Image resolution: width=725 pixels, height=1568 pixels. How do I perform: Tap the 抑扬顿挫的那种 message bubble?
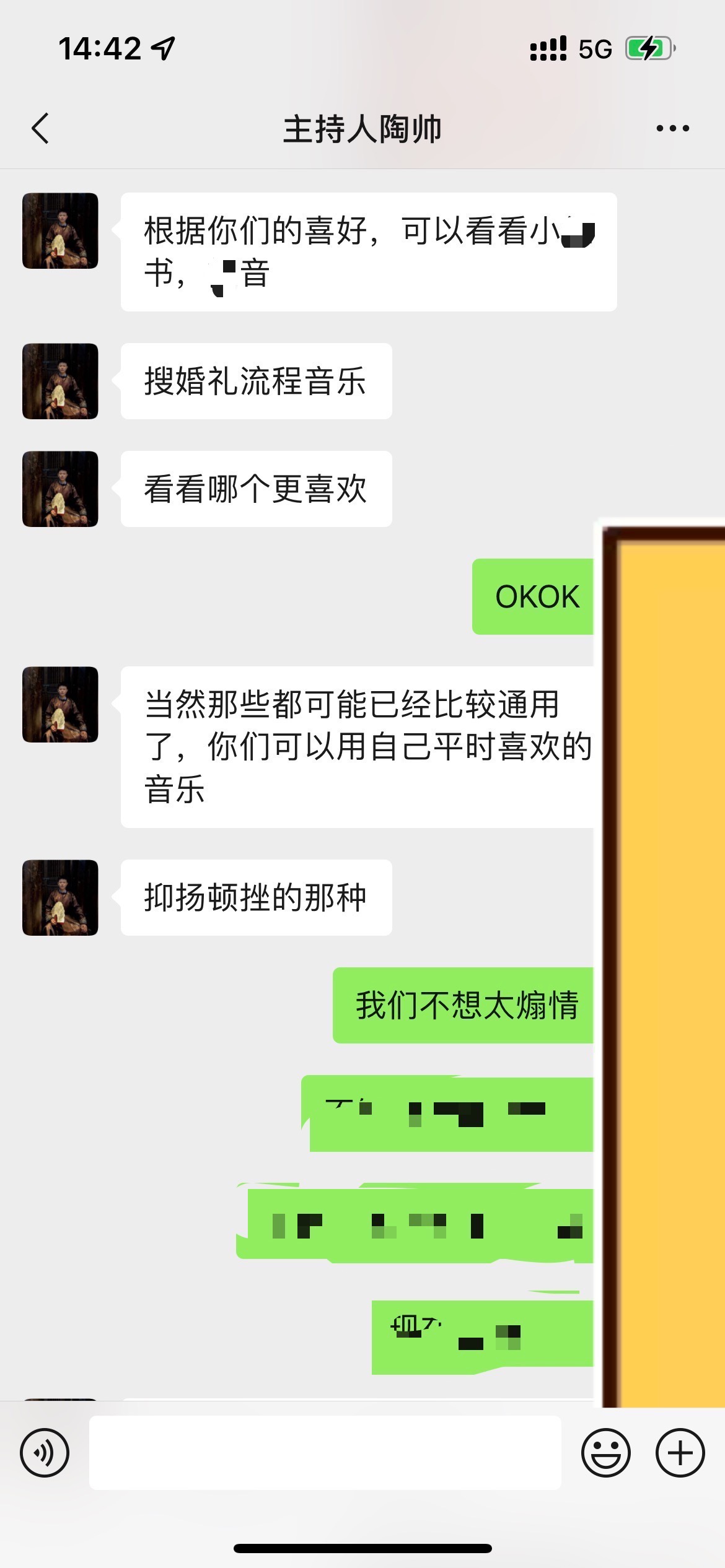[x=256, y=897]
